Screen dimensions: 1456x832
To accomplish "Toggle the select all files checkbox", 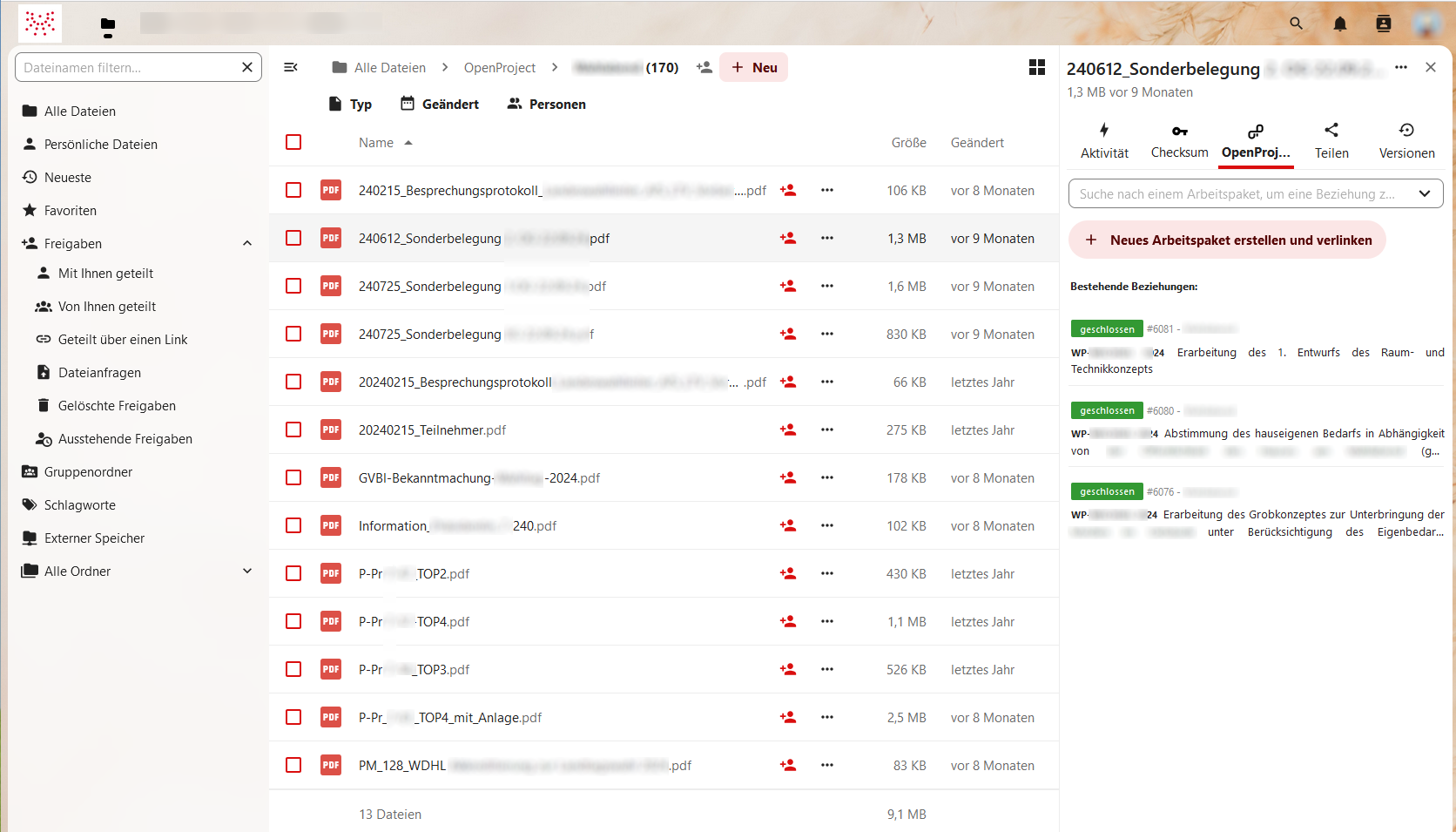I will 293,142.
